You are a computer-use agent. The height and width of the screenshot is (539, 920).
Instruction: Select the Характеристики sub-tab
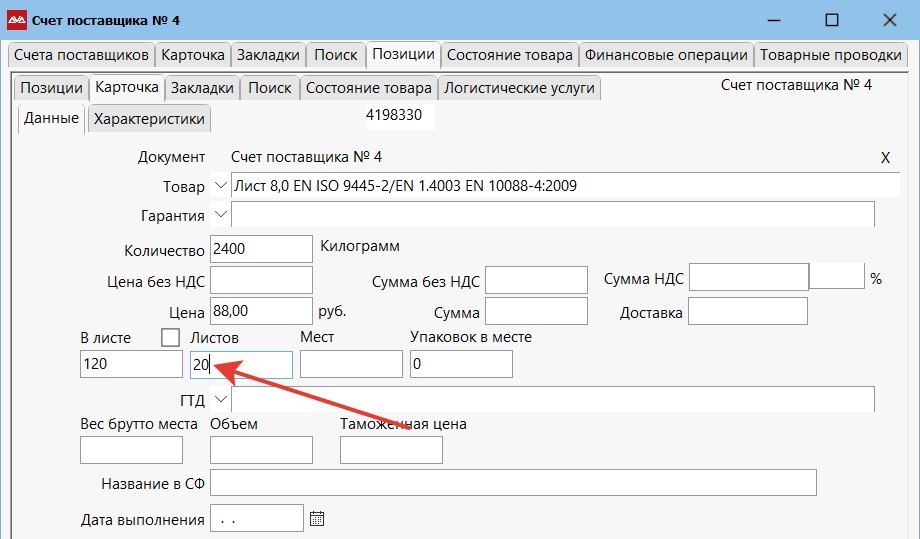[x=149, y=119]
